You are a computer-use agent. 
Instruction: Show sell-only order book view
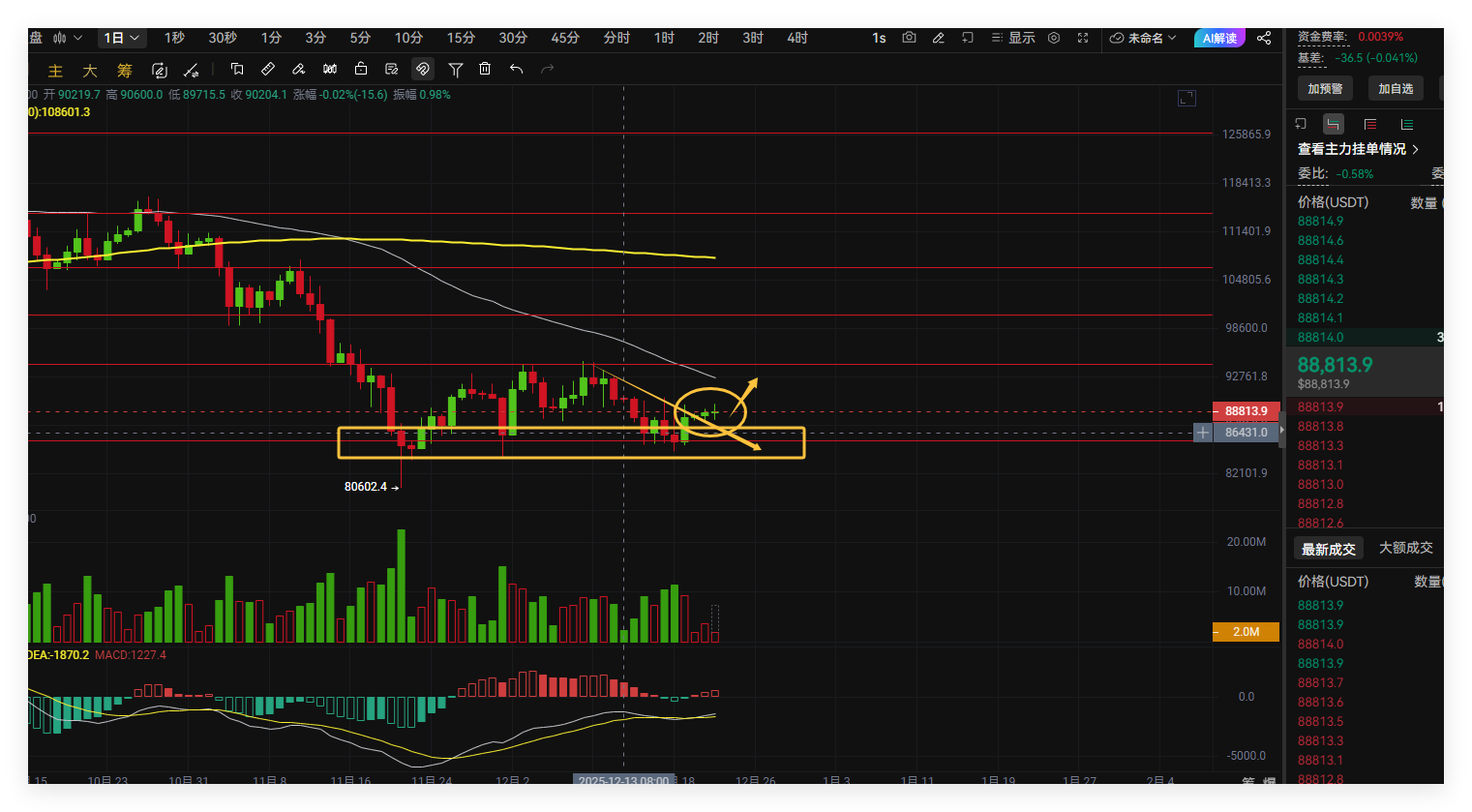[x=1370, y=124]
